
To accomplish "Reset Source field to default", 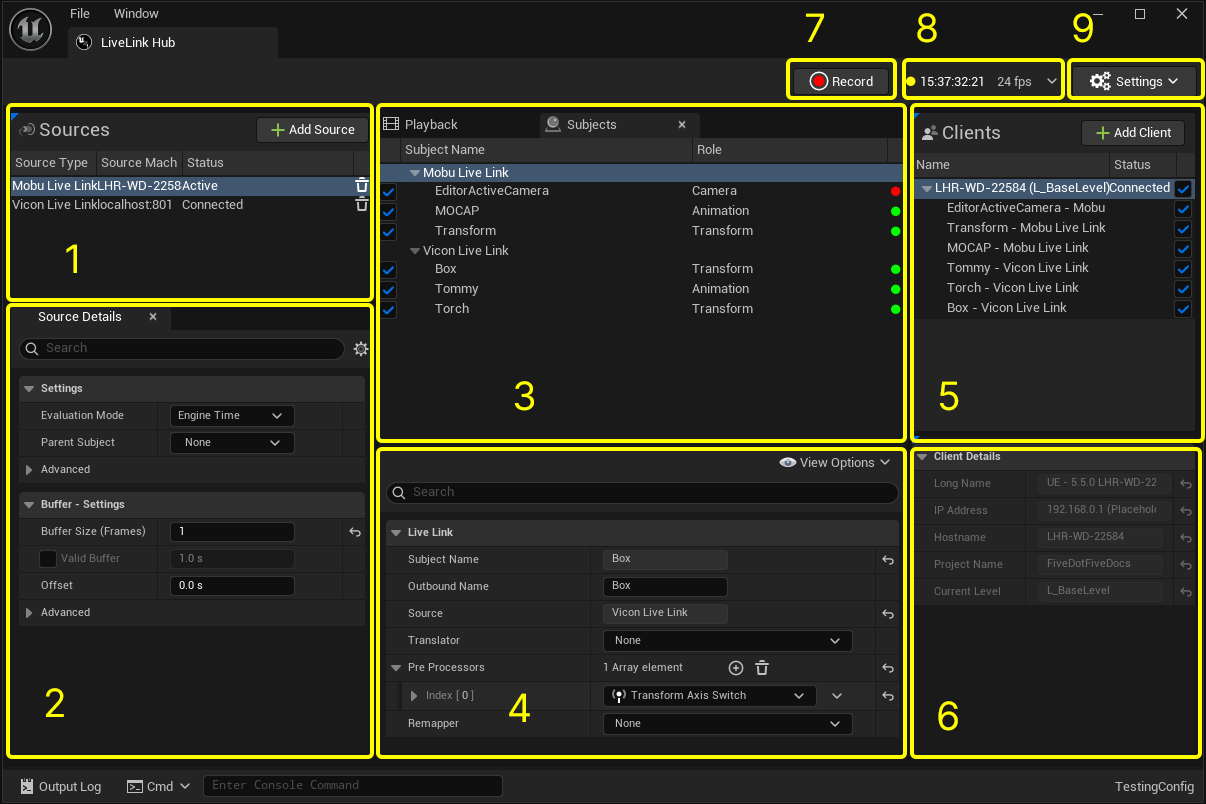I will coord(887,614).
